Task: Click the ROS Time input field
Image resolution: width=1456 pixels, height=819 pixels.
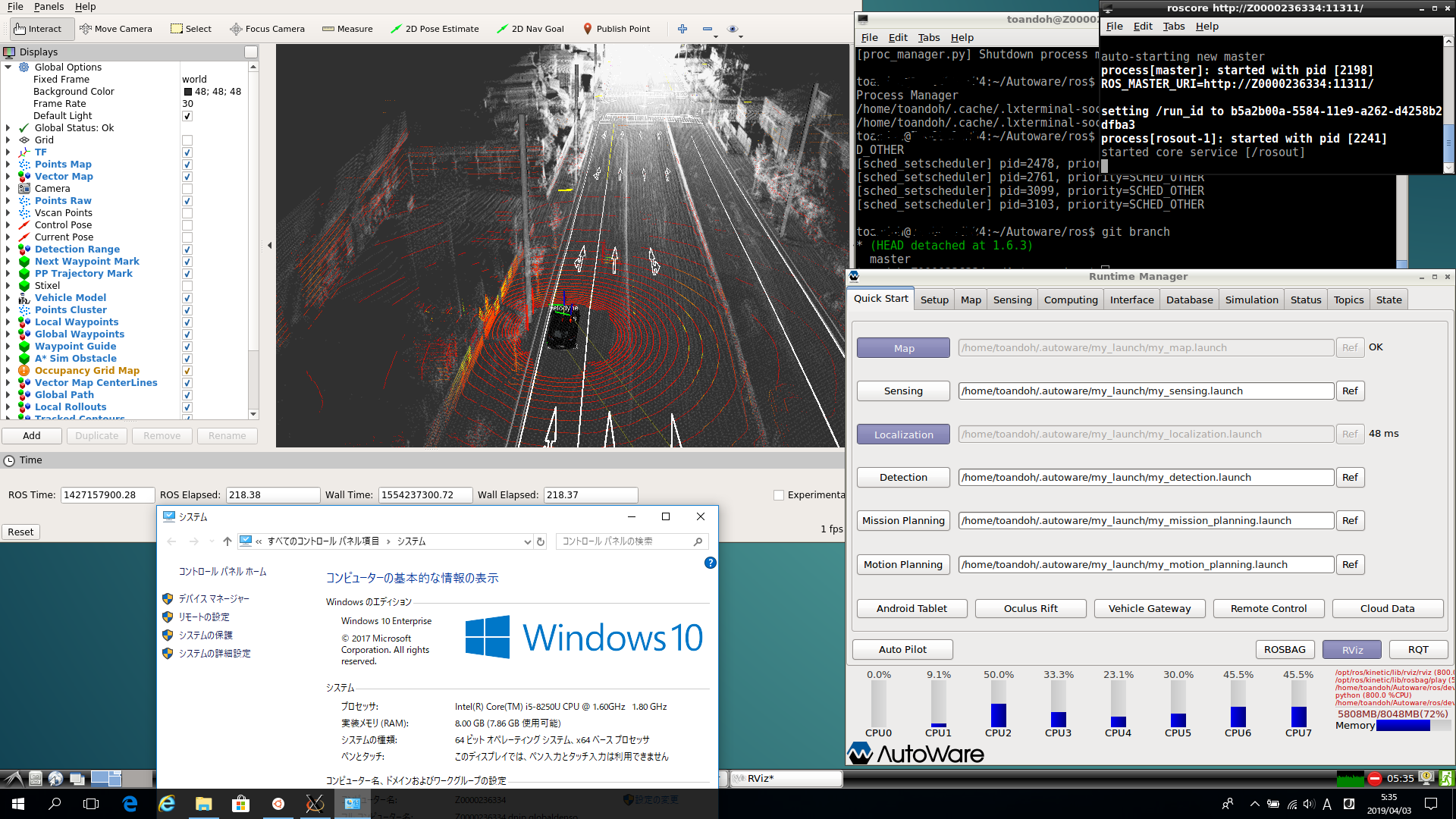Action: (108, 494)
